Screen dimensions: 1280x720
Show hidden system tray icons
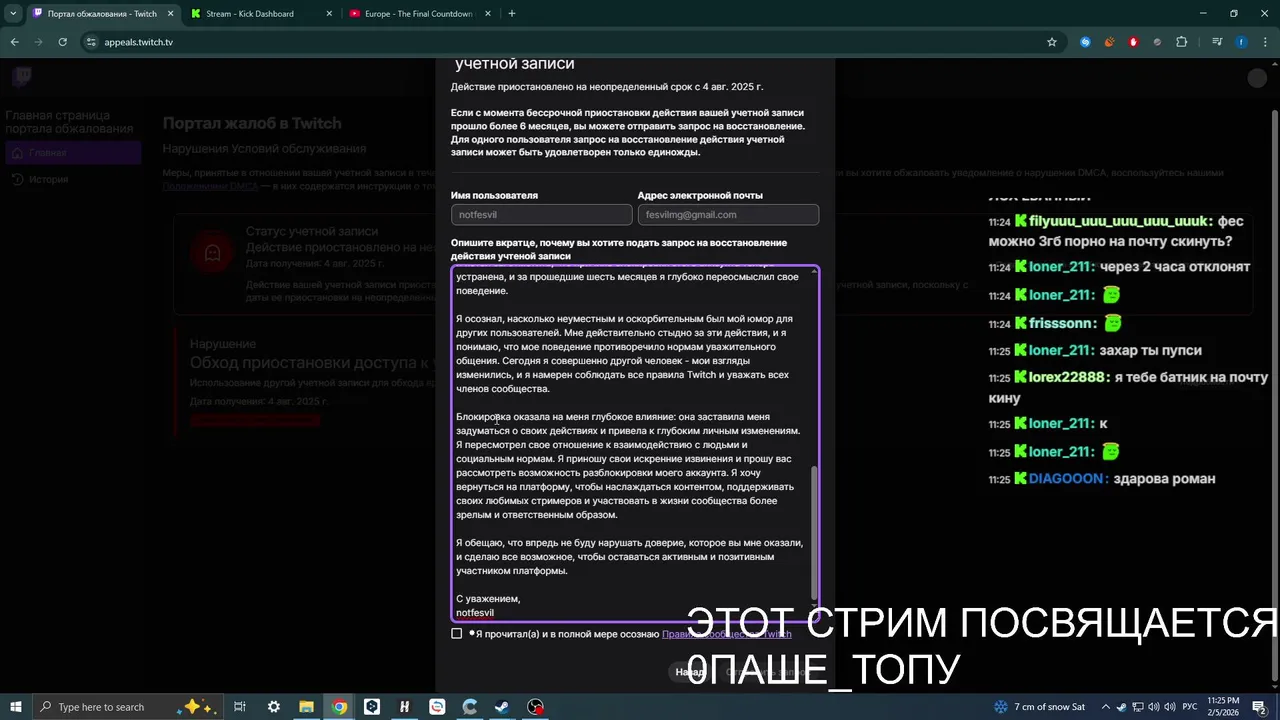(x=1107, y=707)
